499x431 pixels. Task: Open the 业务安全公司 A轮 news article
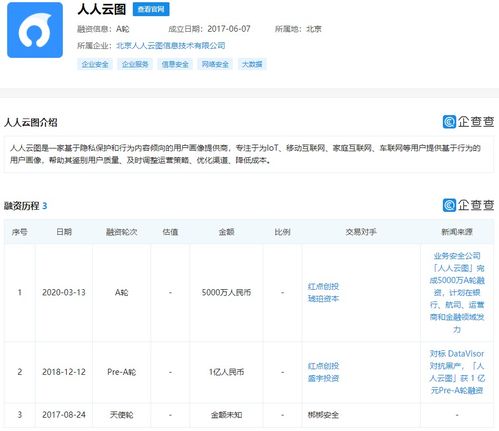[457, 292]
